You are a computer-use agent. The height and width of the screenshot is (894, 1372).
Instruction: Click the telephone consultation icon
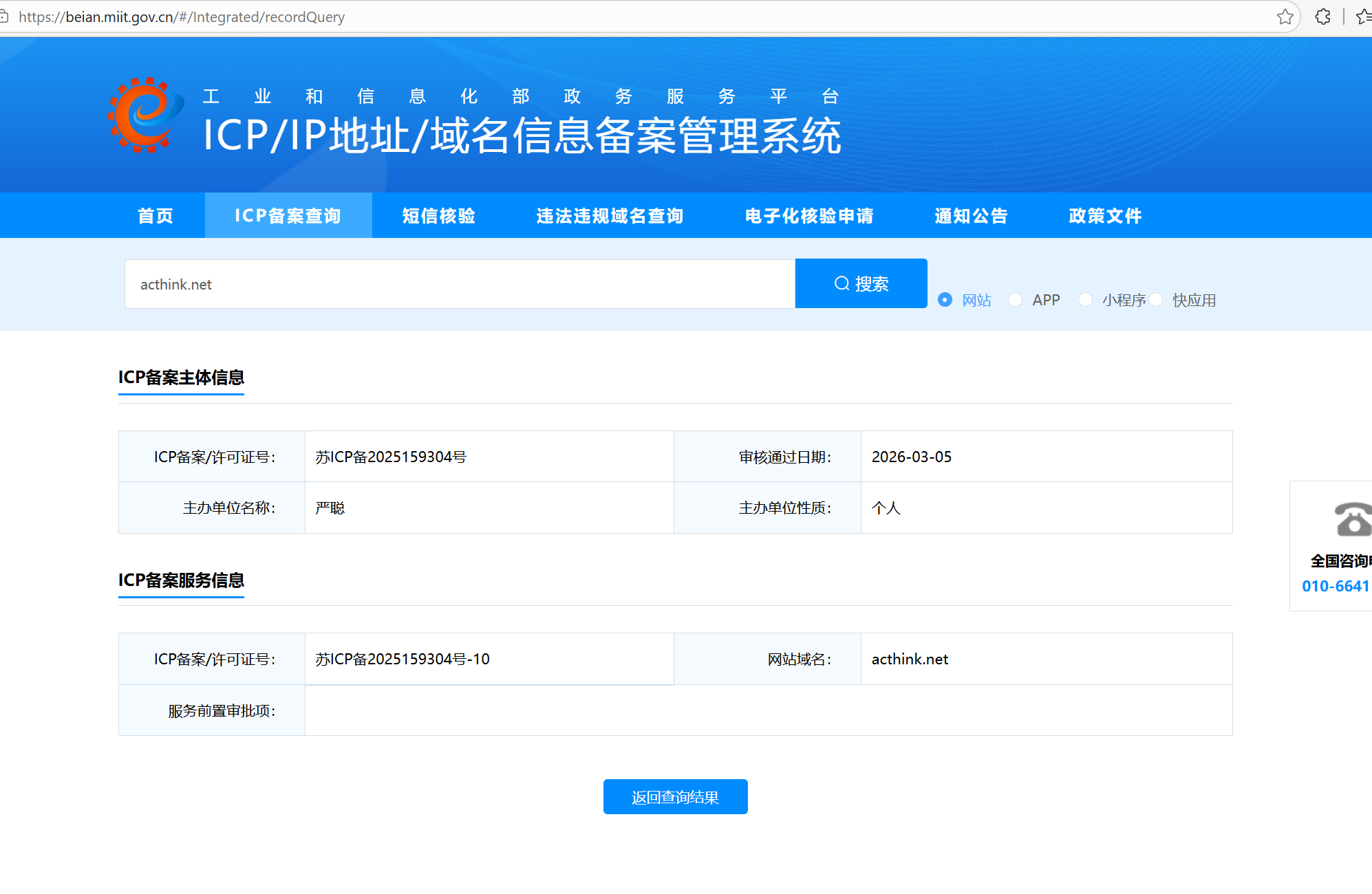pos(1352,519)
